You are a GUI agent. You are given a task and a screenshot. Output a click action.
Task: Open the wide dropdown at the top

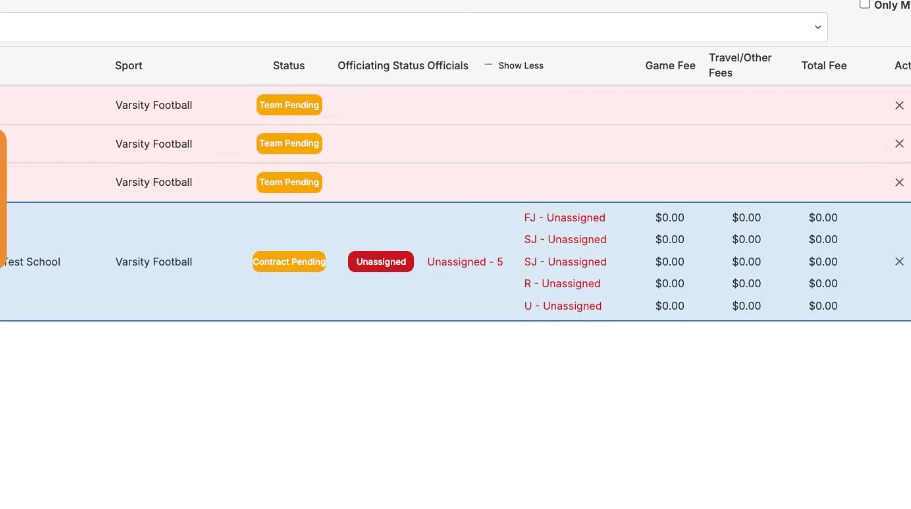pyautogui.click(x=817, y=27)
